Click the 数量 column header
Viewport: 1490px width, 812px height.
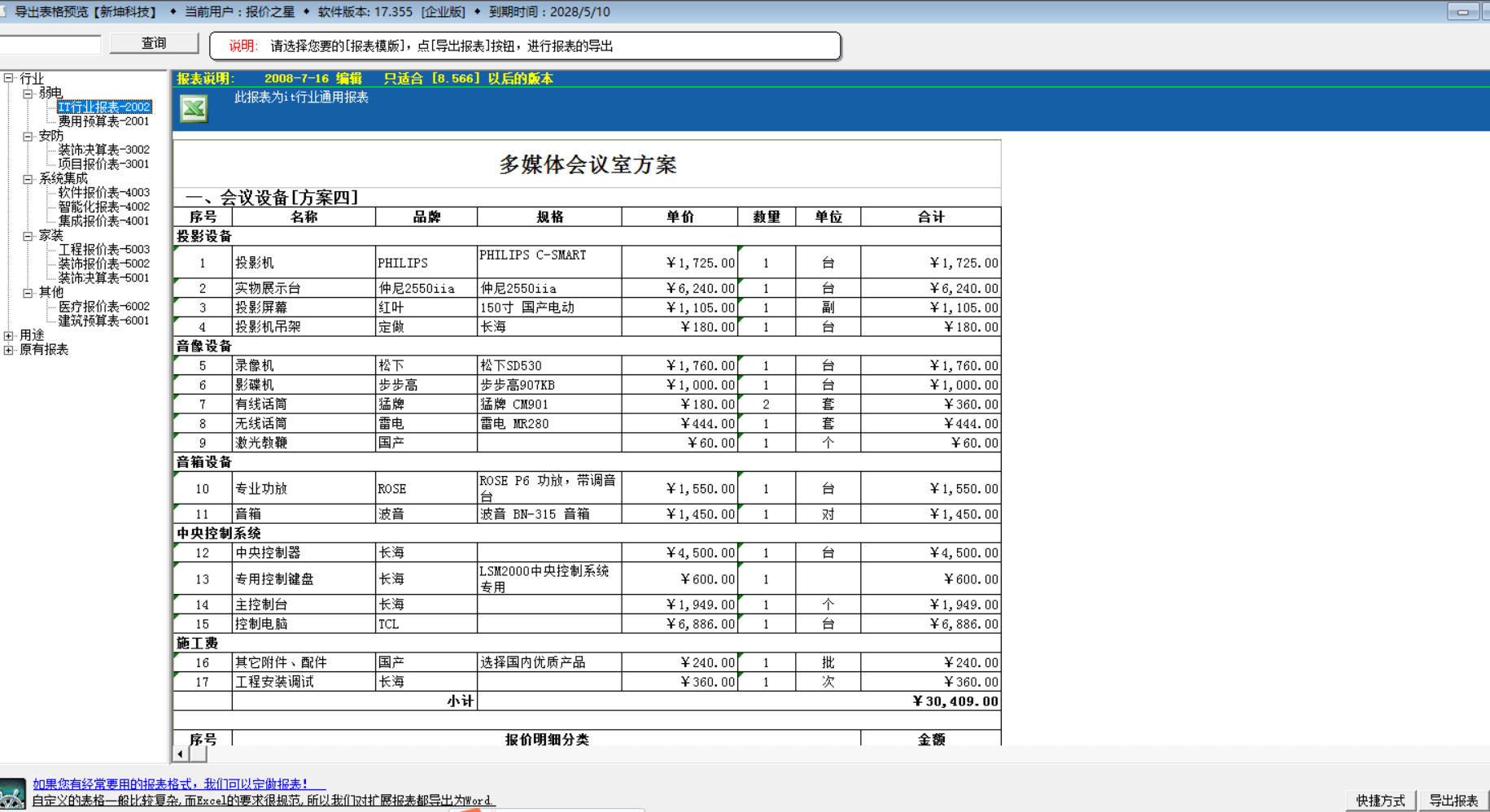point(767,217)
